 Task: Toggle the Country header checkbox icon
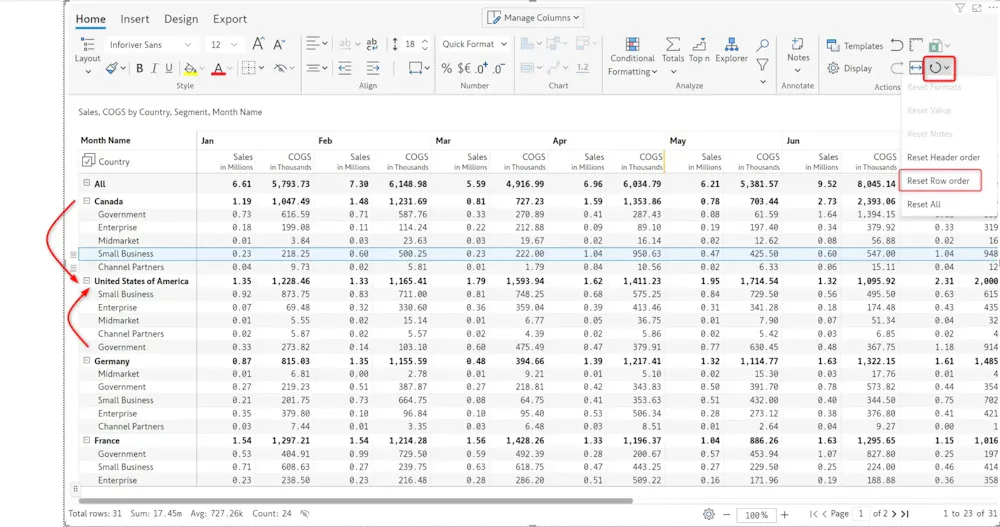pyautogui.click(x=89, y=161)
